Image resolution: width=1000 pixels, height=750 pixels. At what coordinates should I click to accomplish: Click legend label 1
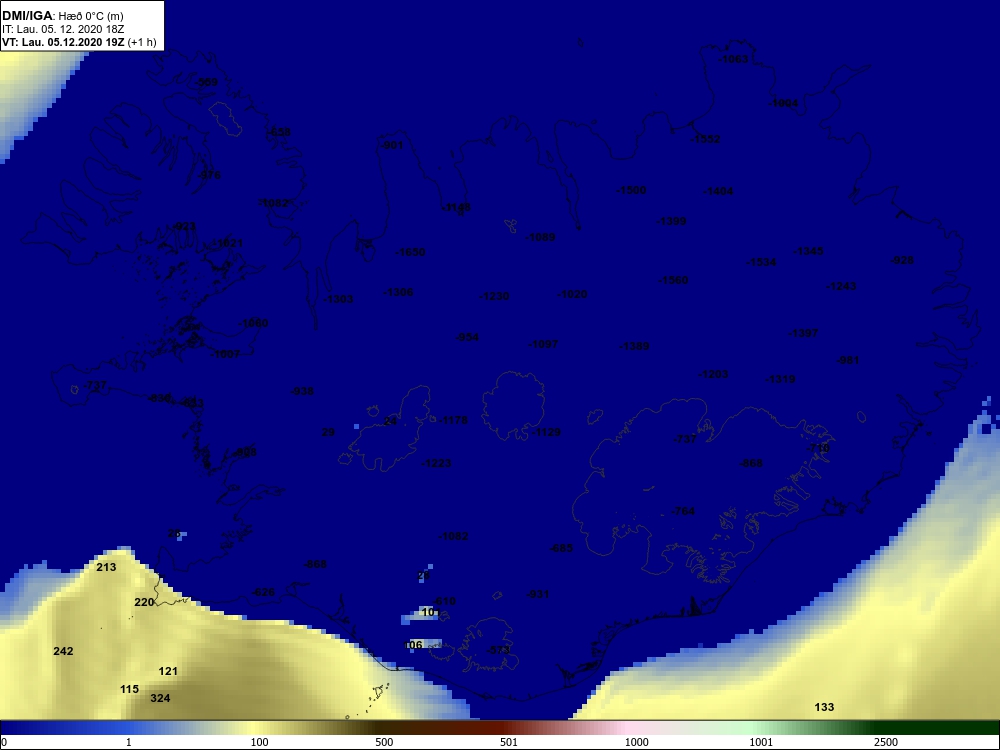pos(129,742)
